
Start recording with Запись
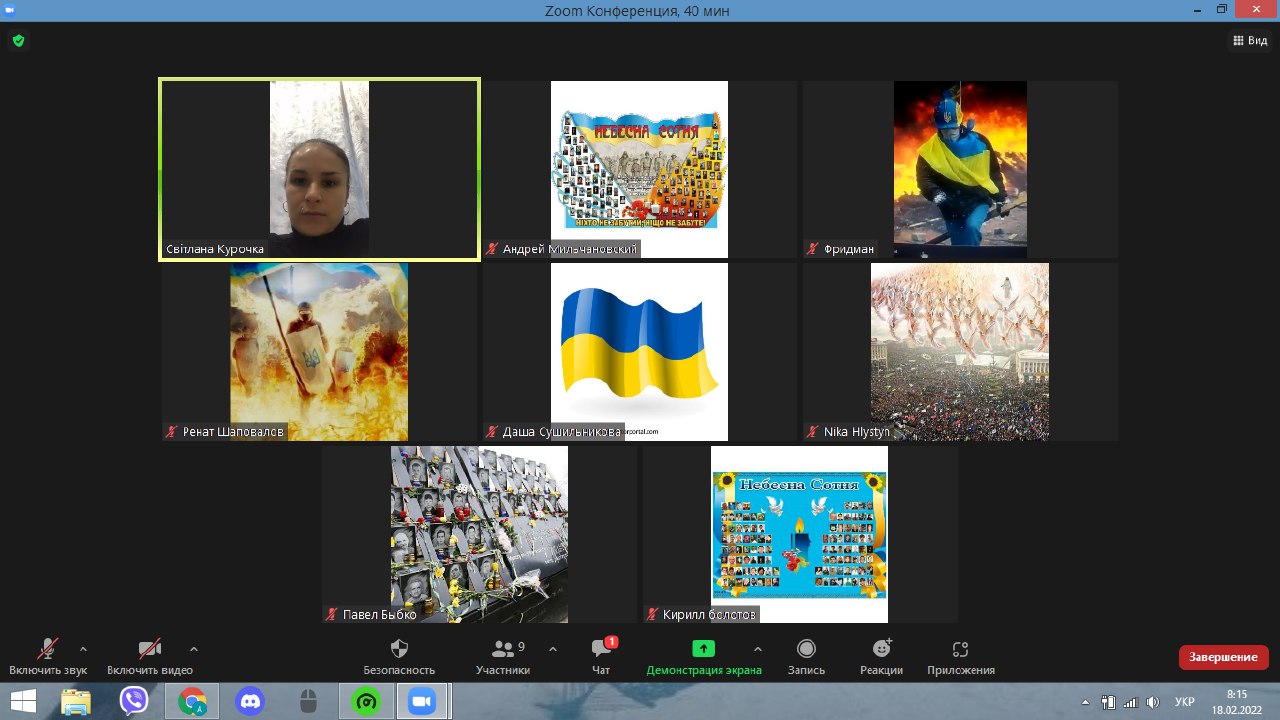point(806,657)
